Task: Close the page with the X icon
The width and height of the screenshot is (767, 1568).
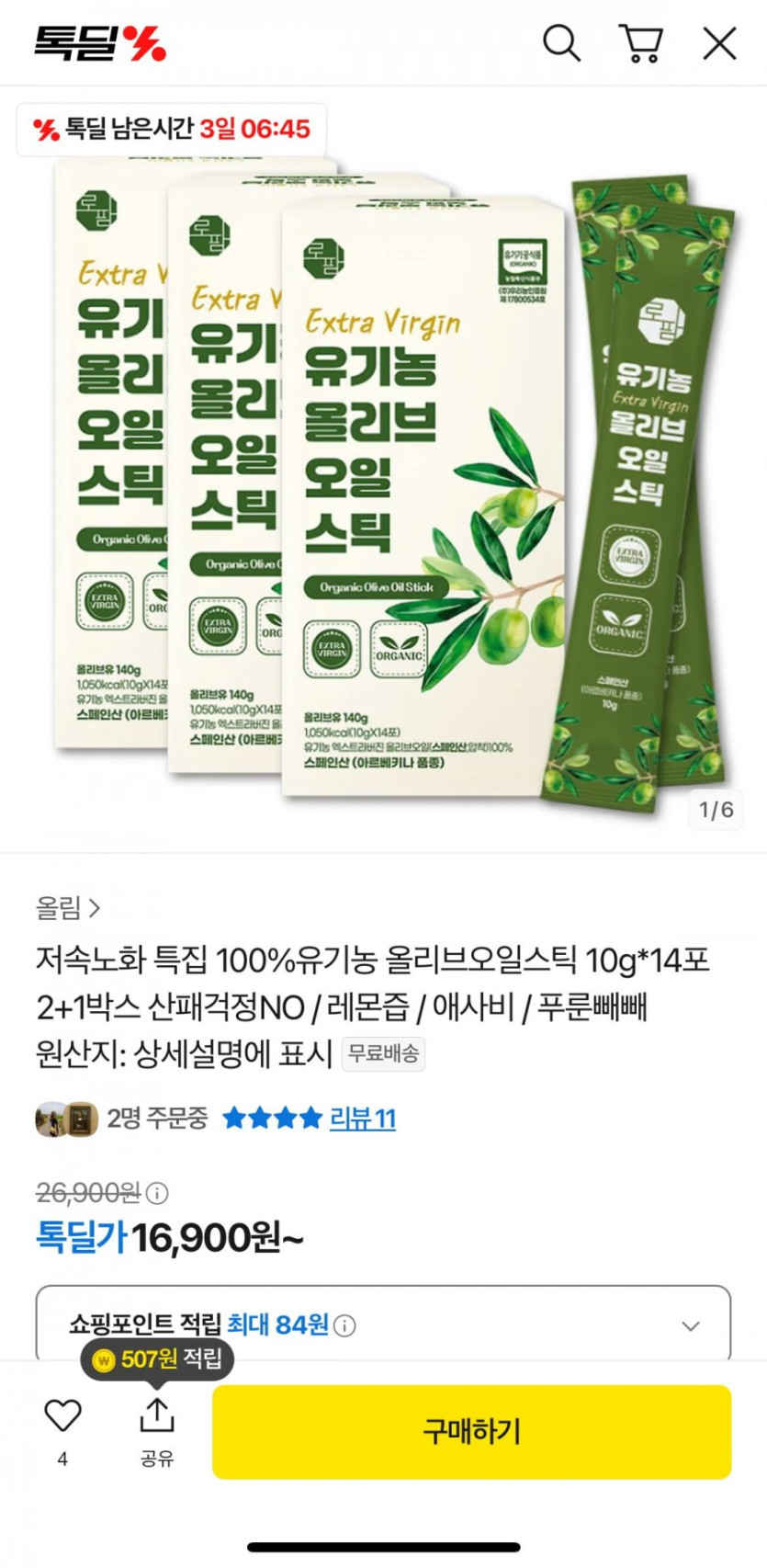Action: click(x=719, y=42)
